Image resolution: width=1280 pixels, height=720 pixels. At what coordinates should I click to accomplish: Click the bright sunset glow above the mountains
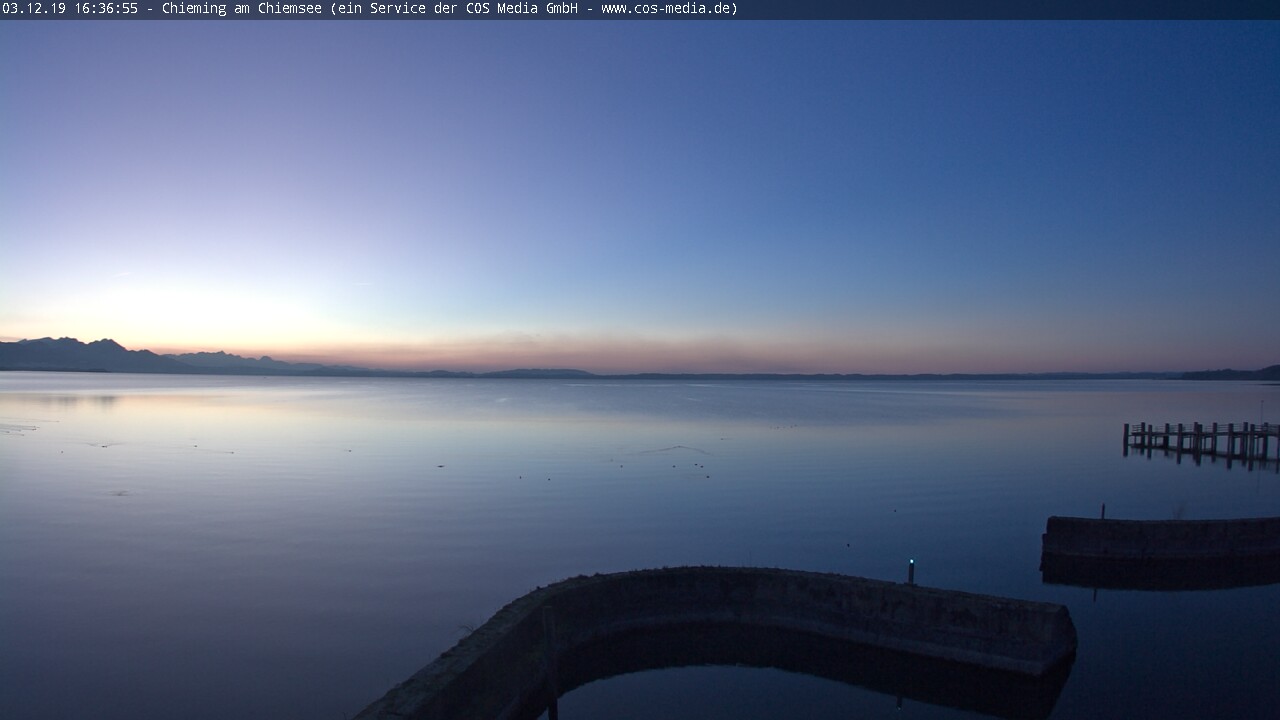click(x=190, y=310)
